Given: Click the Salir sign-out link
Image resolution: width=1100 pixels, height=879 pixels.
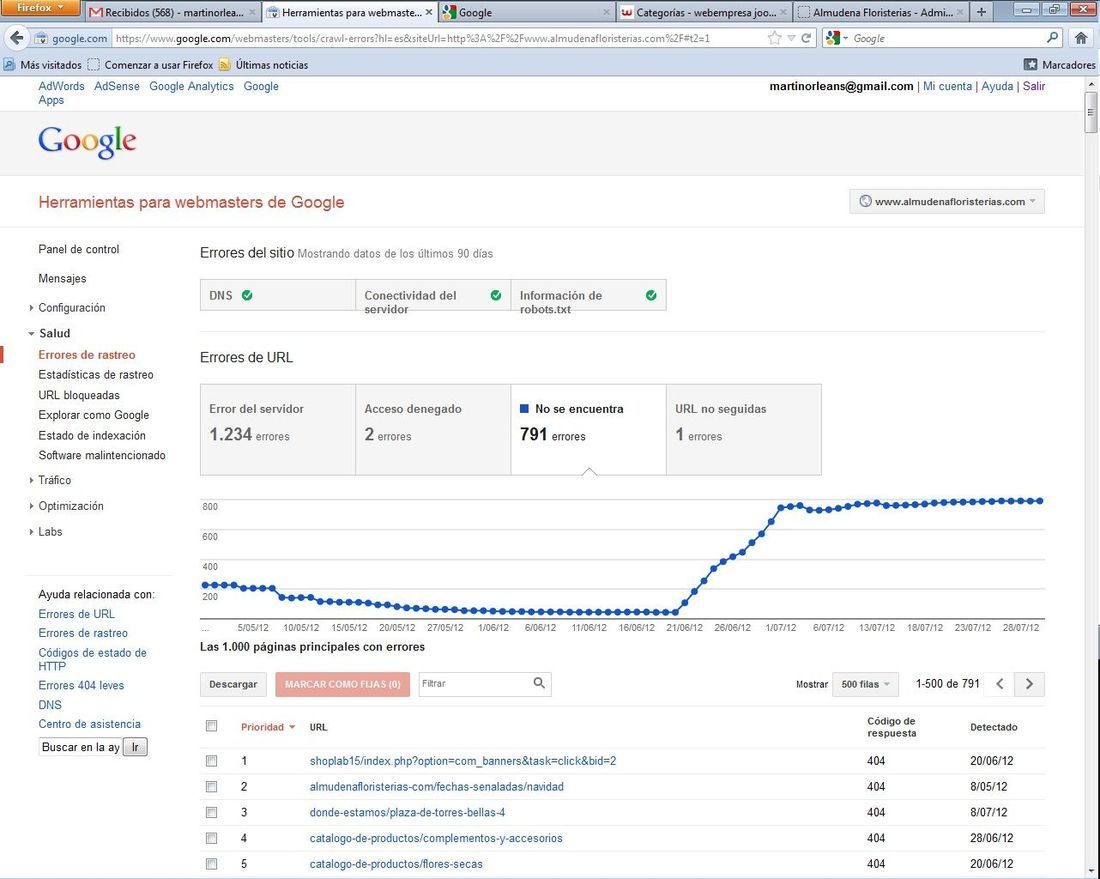Looking at the screenshot, I should click(x=1034, y=86).
